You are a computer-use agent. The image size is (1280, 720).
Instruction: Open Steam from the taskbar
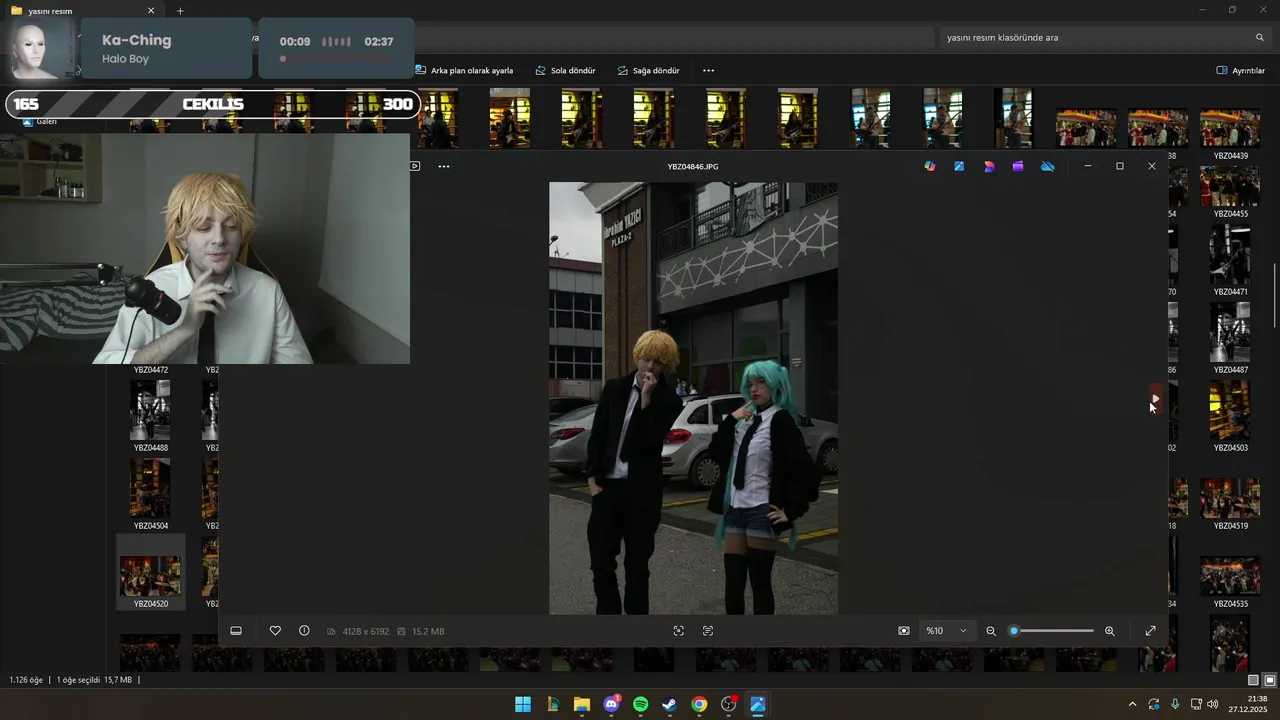coord(669,704)
